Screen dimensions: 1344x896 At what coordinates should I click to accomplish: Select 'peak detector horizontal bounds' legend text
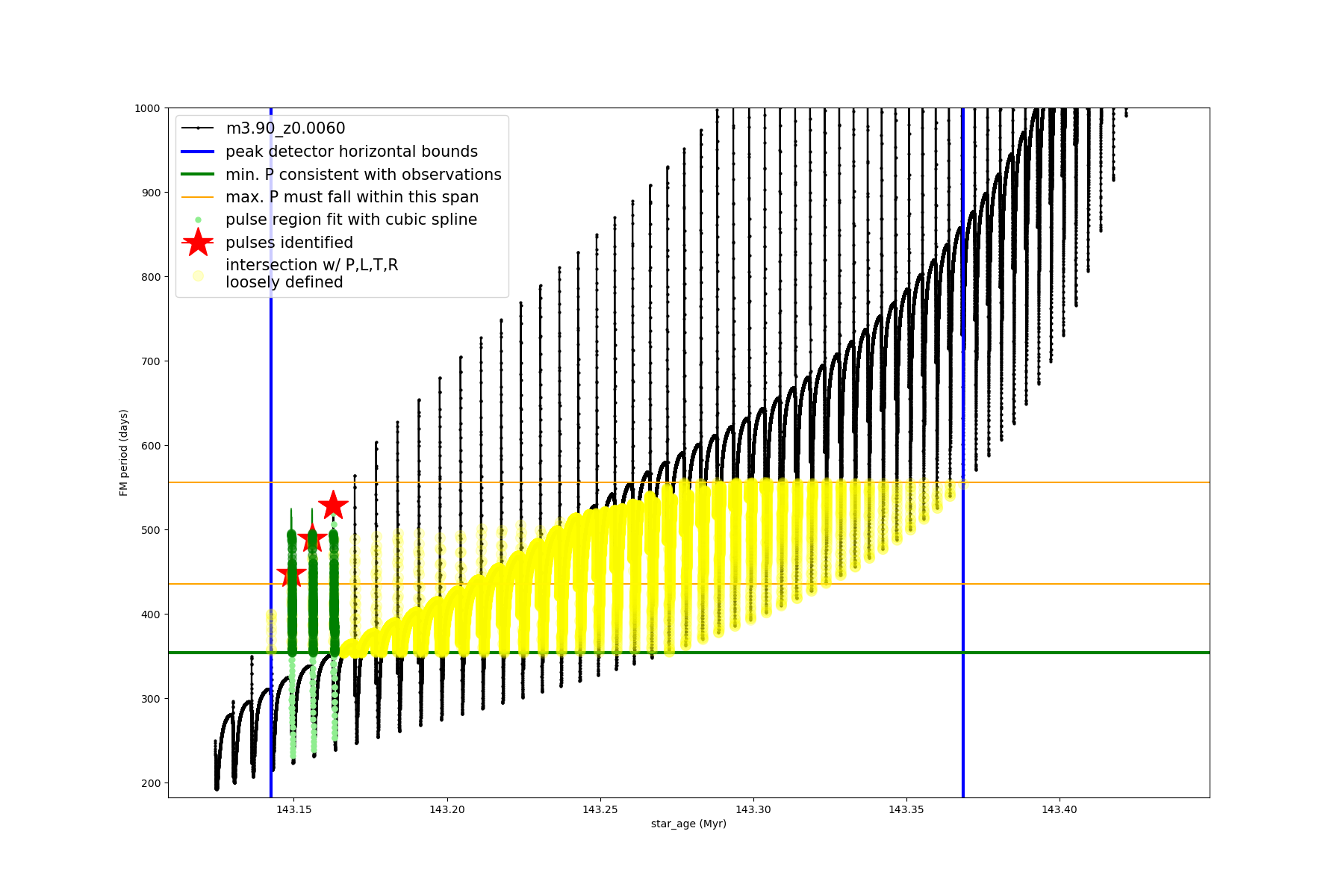click(x=352, y=152)
